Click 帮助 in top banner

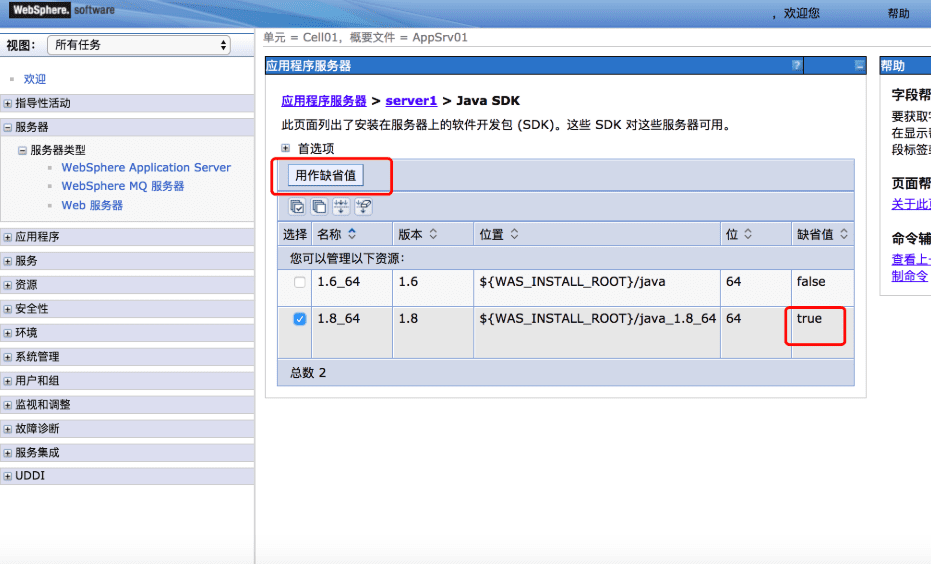(898, 13)
